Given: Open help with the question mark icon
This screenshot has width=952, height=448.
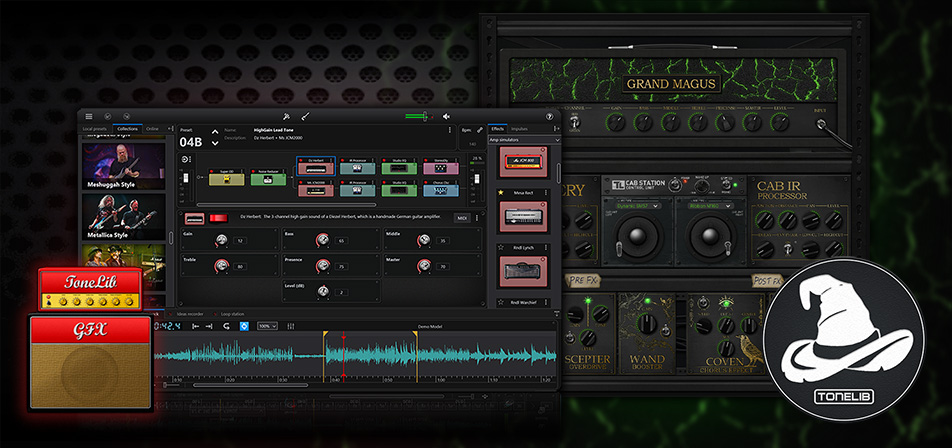Looking at the screenshot, I should (549, 117).
